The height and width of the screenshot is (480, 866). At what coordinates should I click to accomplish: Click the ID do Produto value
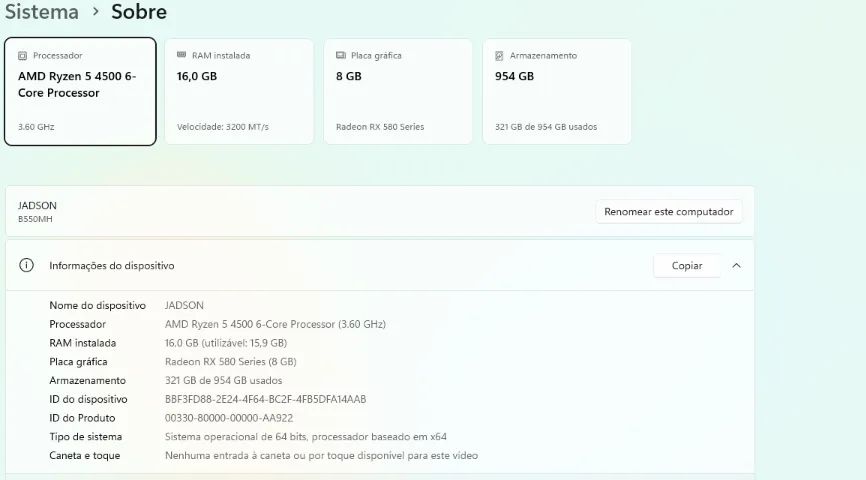[229, 418]
